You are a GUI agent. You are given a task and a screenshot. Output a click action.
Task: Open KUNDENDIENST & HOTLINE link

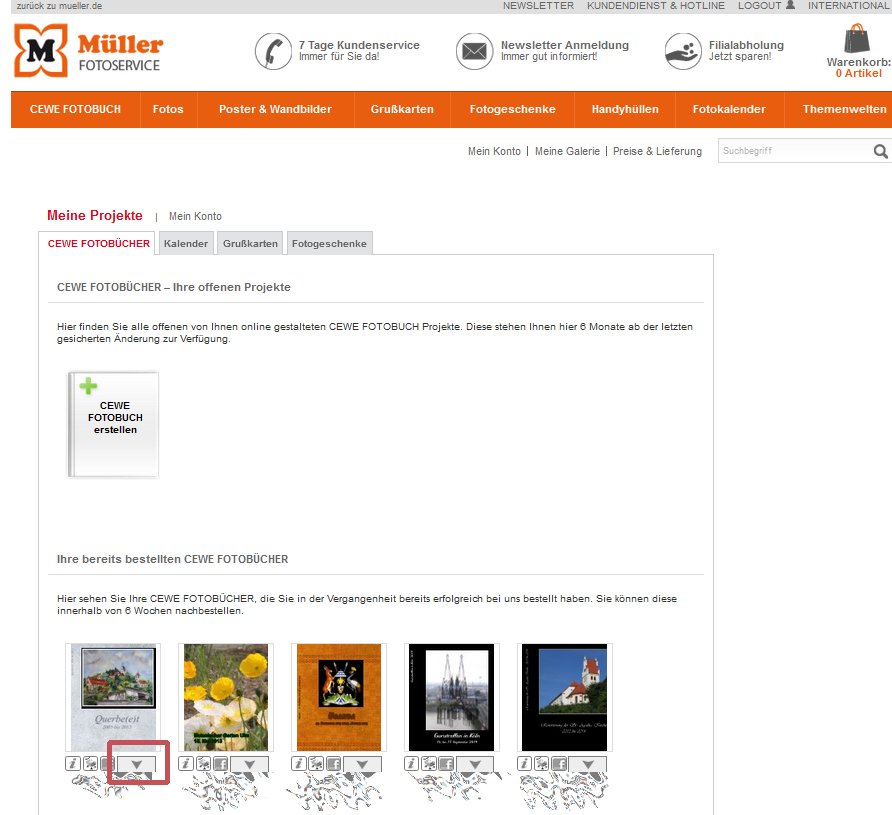click(x=656, y=6)
